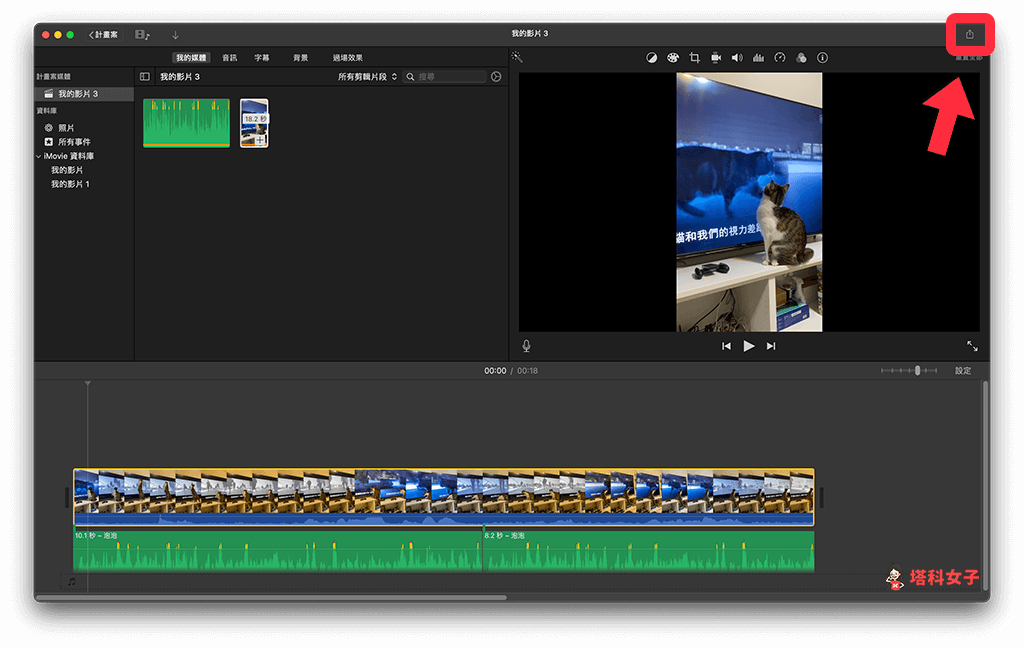Click the voiceover microphone icon
The height and width of the screenshot is (647, 1024).
tap(526, 346)
